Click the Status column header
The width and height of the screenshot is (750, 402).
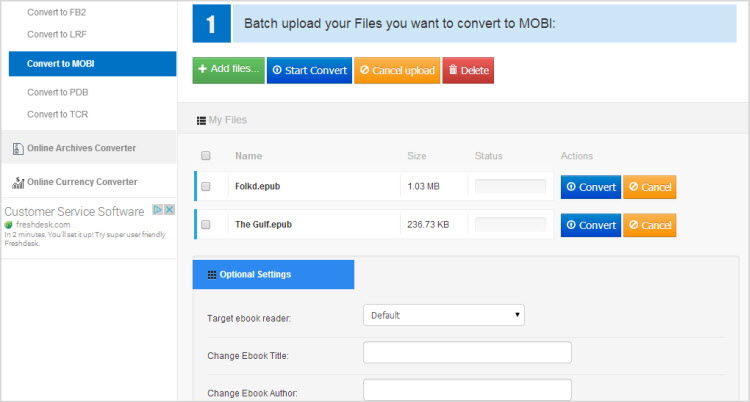(488, 156)
